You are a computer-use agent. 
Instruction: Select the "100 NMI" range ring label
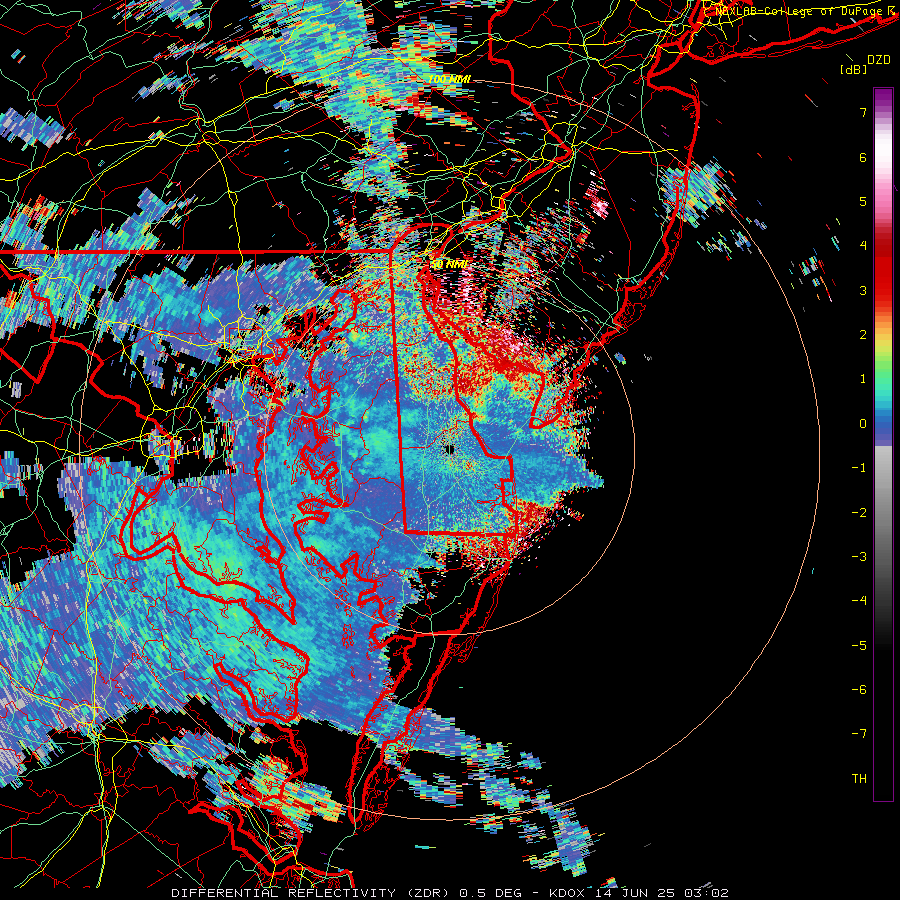(x=449, y=79)
